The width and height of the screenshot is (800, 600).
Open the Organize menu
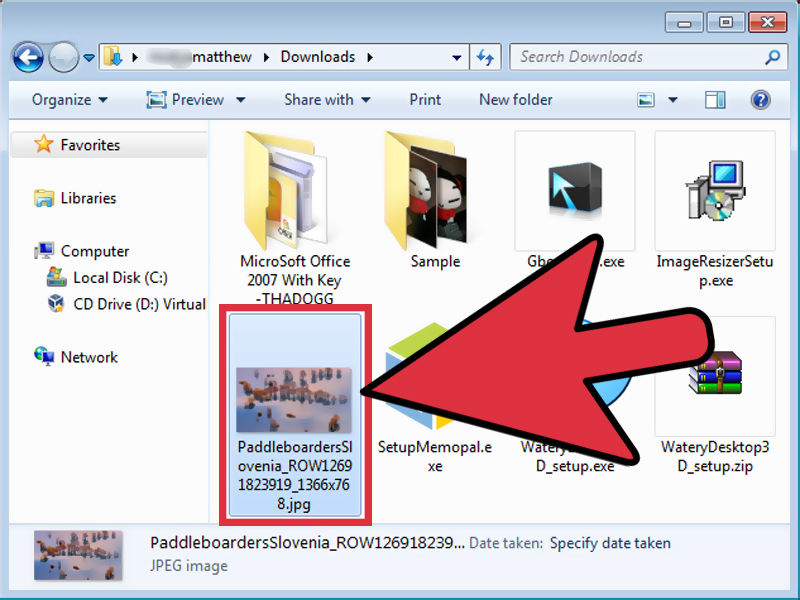69,99
